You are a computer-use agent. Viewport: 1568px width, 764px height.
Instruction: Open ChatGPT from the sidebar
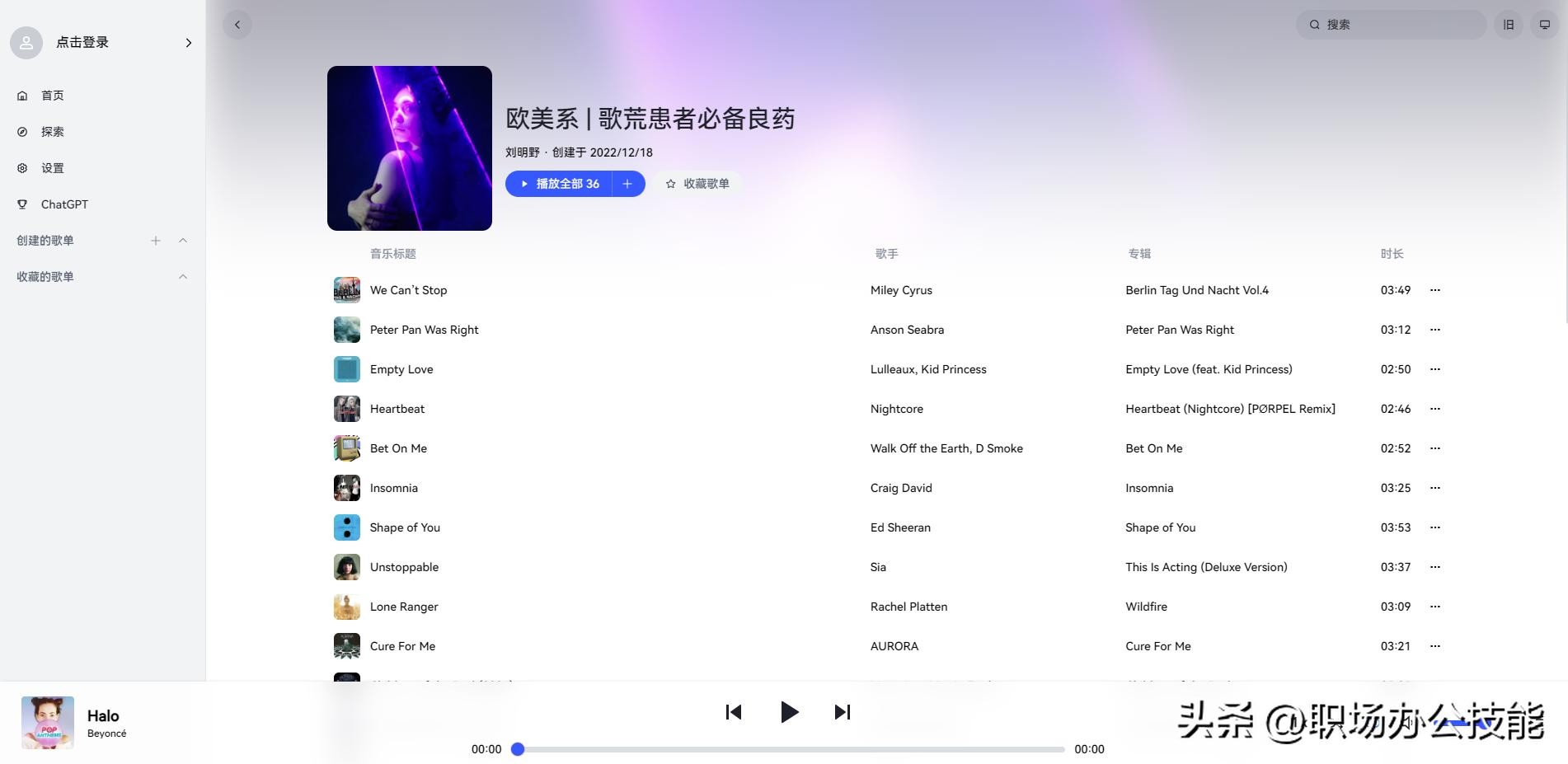point(64,204)
